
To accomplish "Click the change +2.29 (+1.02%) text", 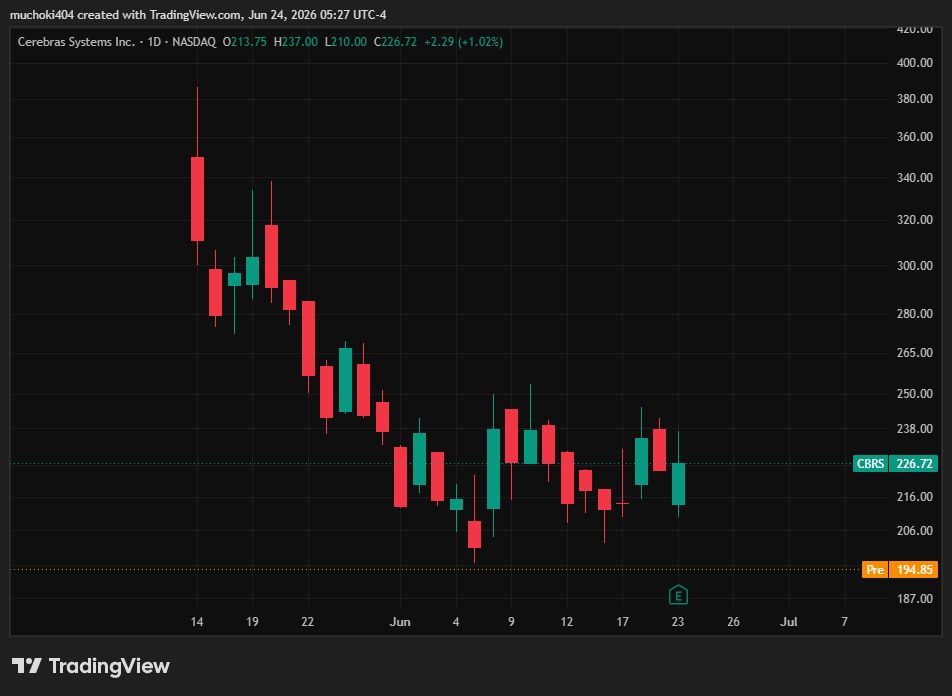I will 463,42.
